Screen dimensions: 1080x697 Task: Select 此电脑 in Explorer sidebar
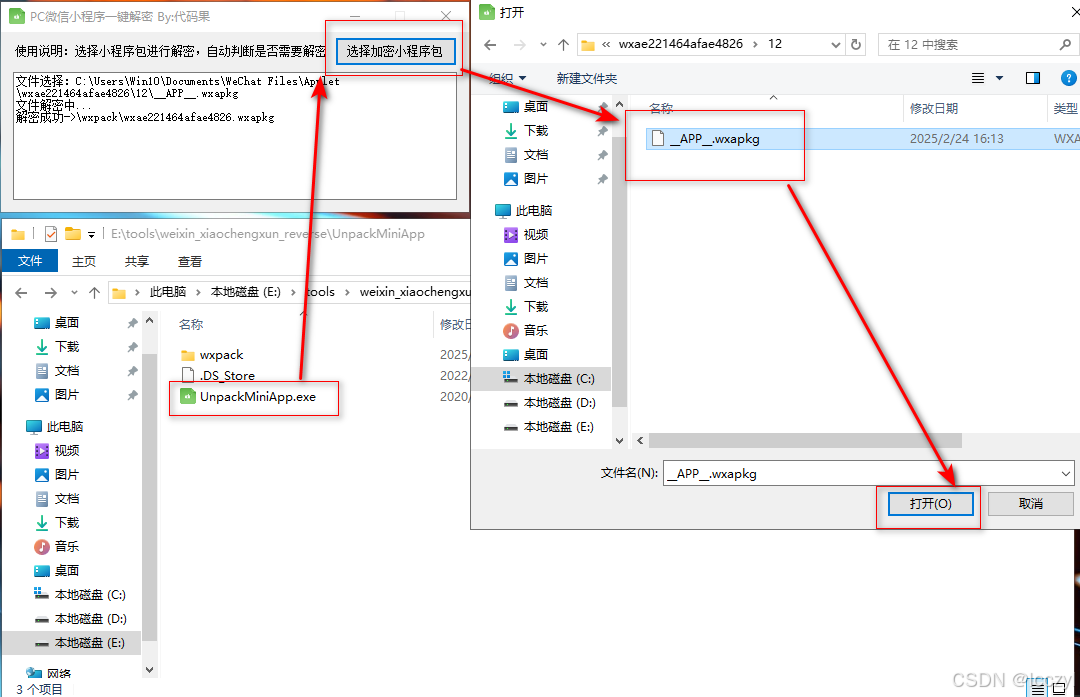coord(65,426)
